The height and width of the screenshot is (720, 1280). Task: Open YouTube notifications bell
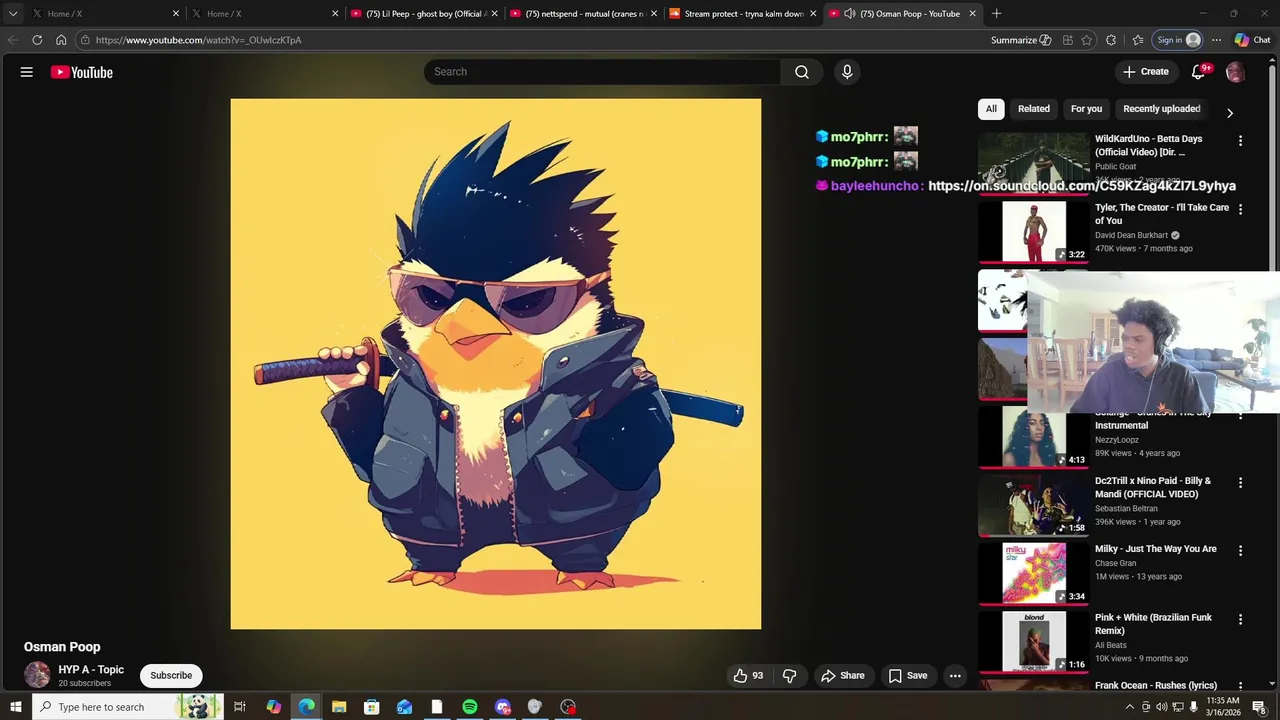click(1199, 72)
